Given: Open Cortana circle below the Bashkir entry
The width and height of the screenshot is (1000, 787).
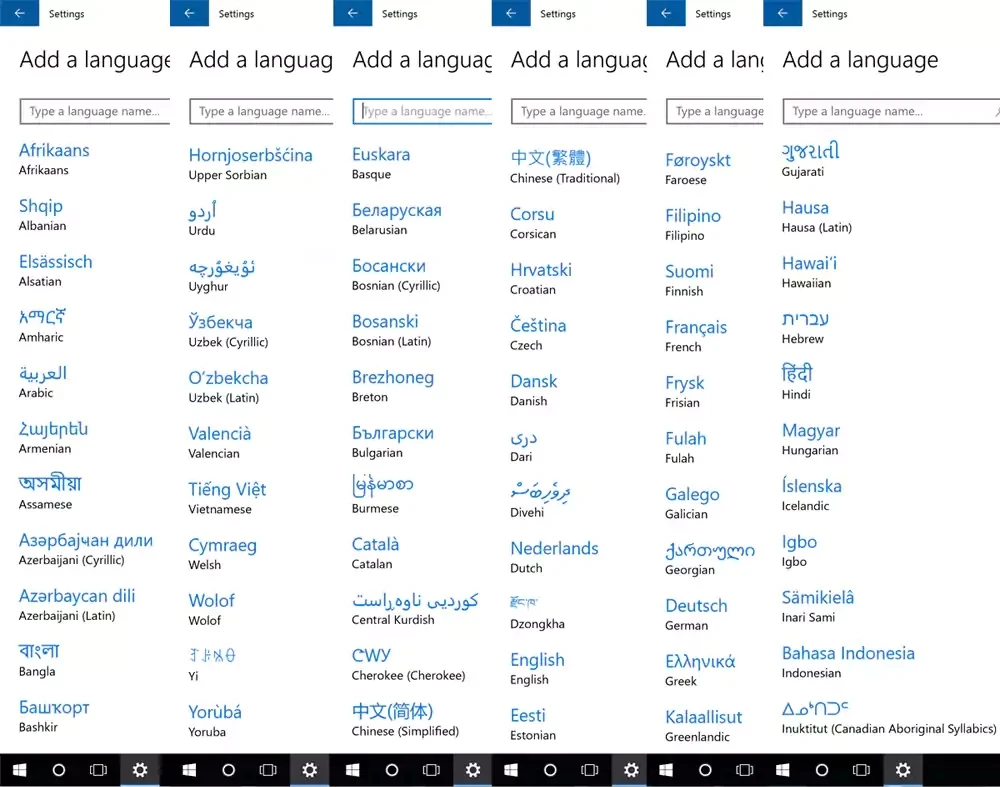Looking at the screenshot, I should click(x=59, y=770).
